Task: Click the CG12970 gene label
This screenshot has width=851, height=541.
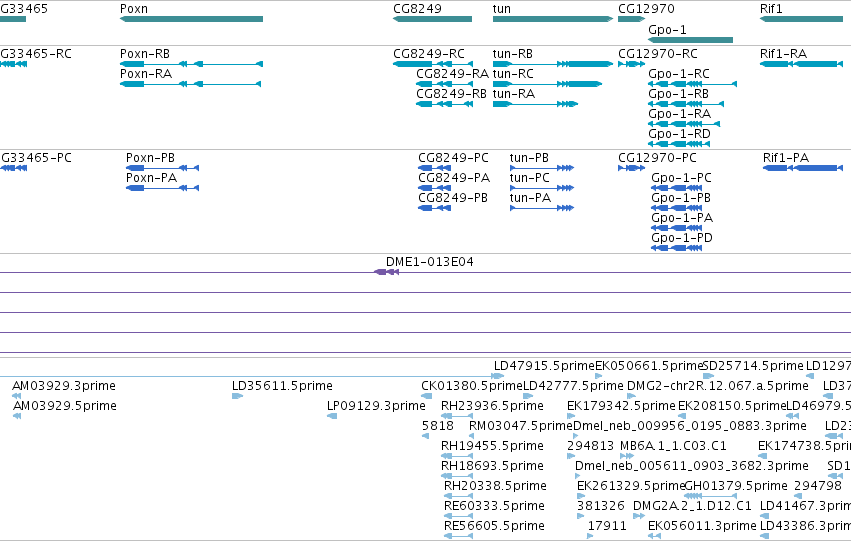Action: coord(646,9)
